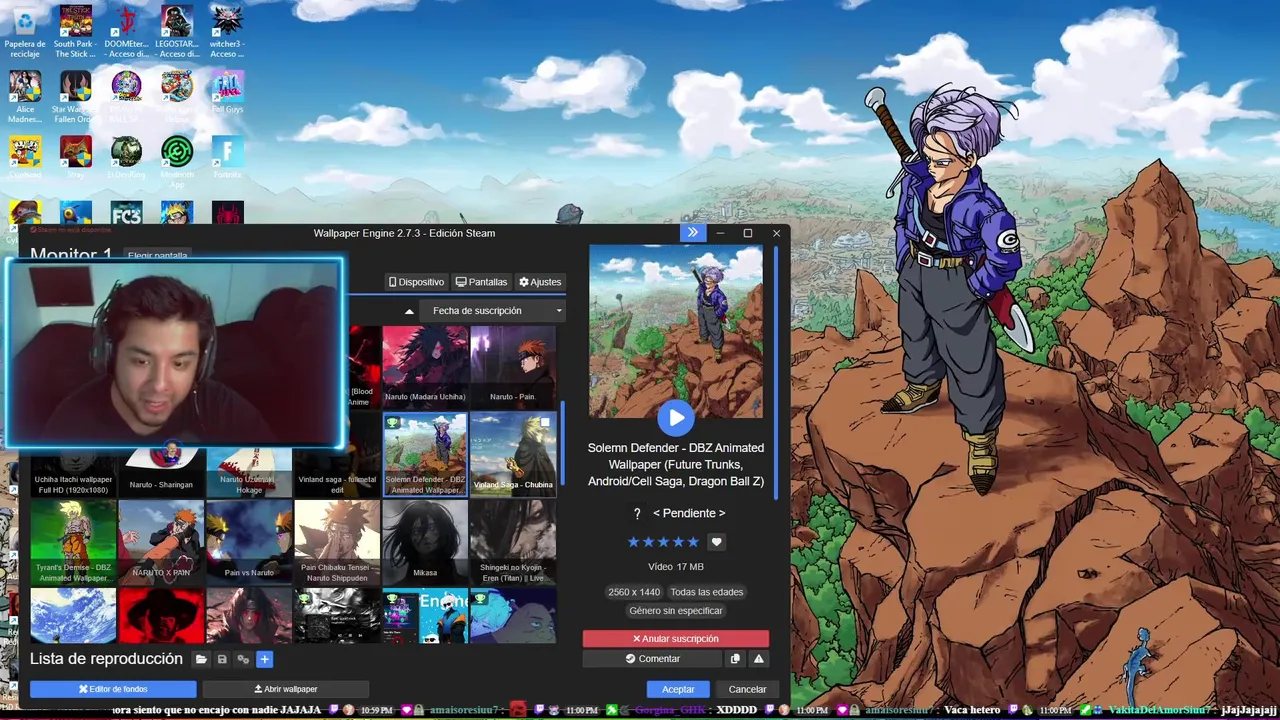Click the preview panel vertical scrollbar

[x=776, y=372]
